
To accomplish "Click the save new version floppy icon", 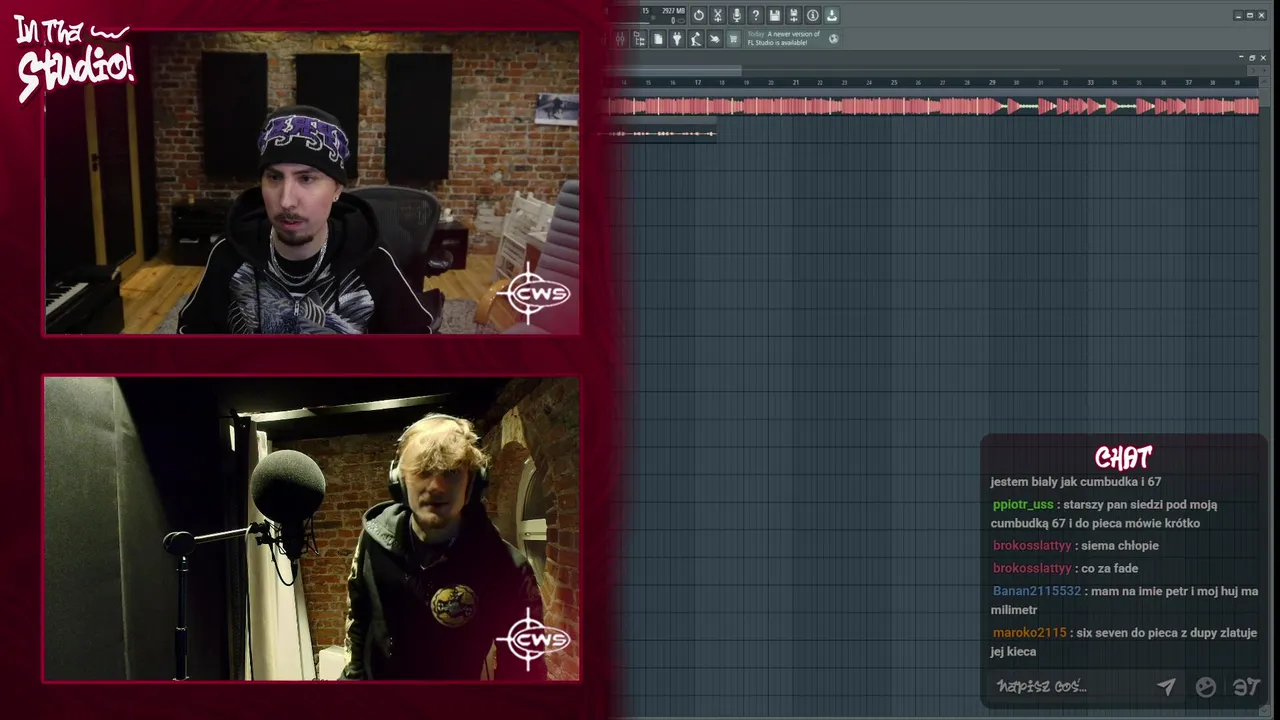I will pos(794,15).
